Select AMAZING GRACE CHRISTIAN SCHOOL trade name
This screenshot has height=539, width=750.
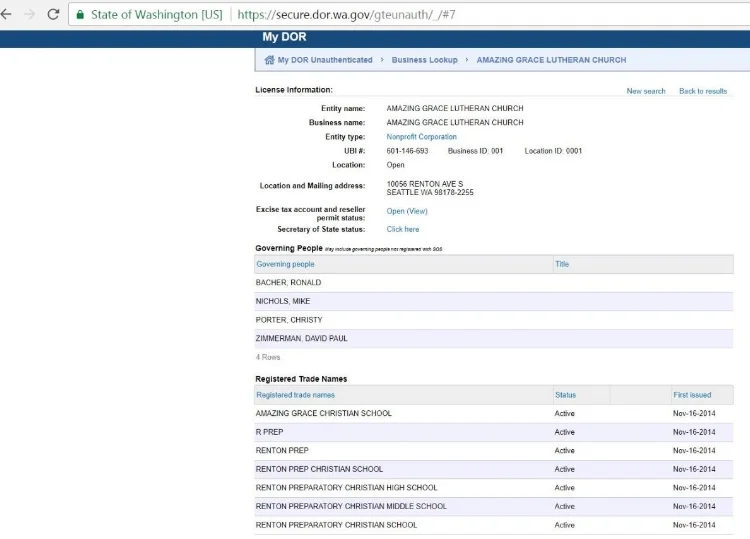323,413
